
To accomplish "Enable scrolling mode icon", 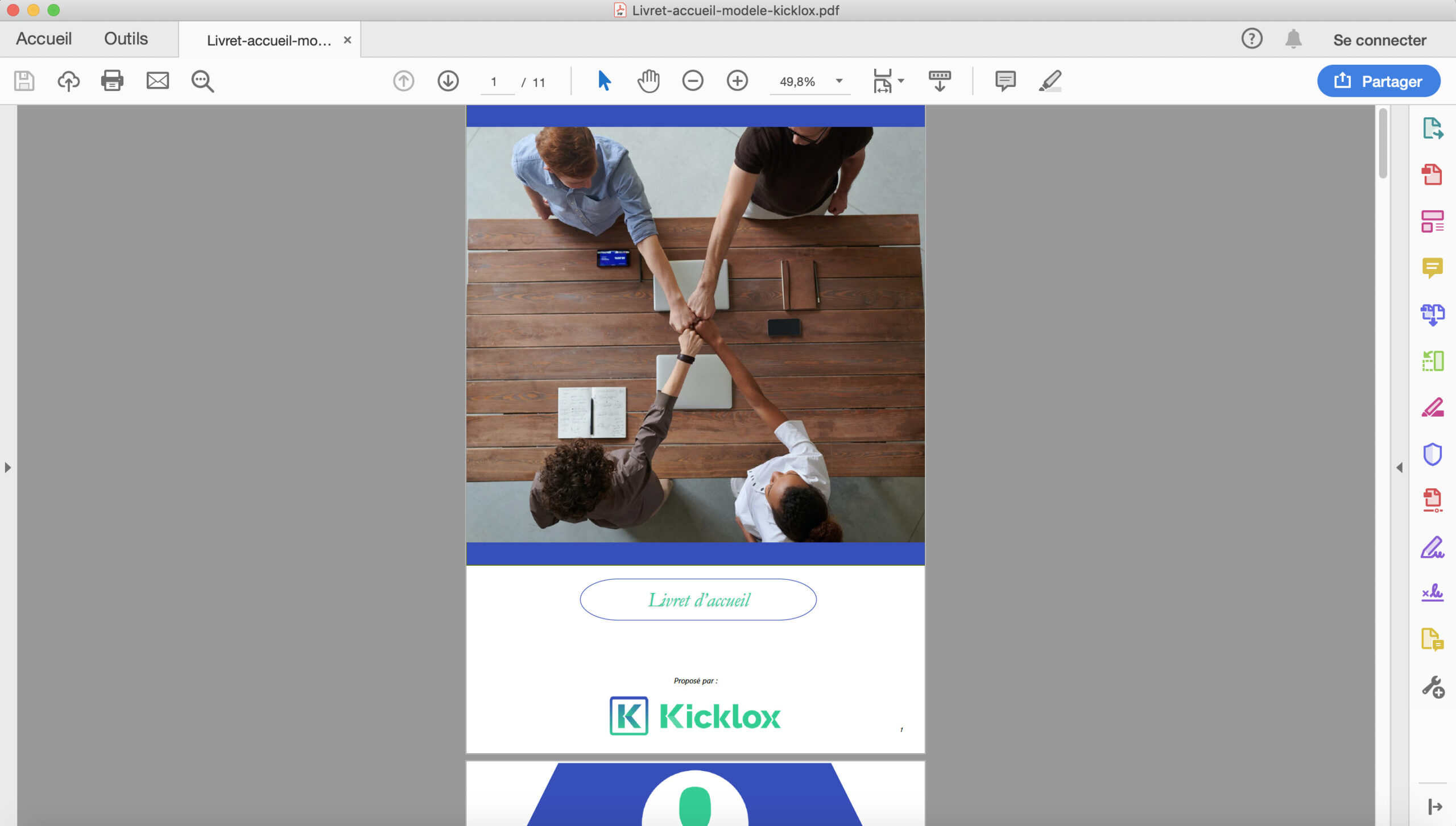I will (x=940, y=81).
